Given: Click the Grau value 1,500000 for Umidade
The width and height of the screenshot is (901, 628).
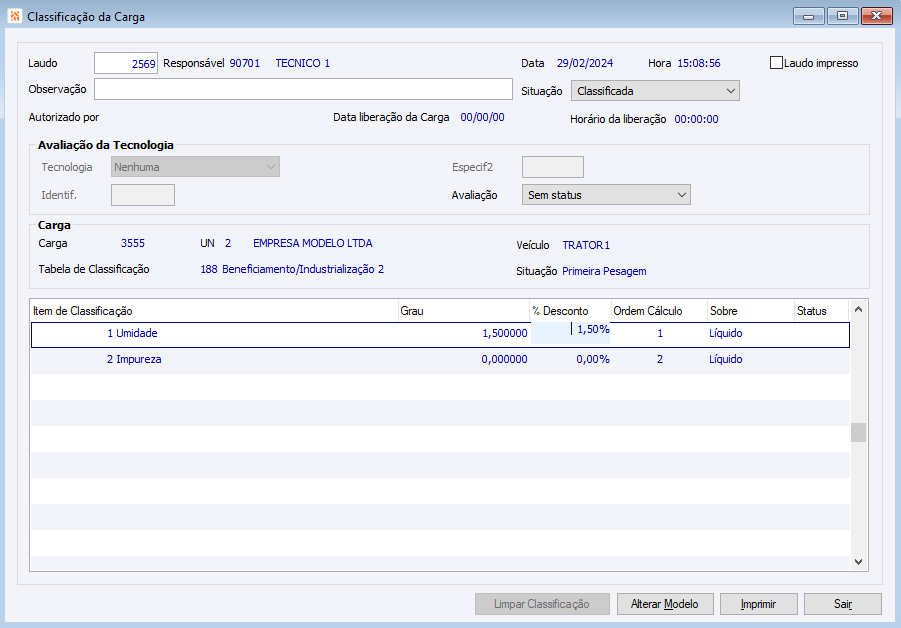Looking at the screenshot, I should 505,333.
